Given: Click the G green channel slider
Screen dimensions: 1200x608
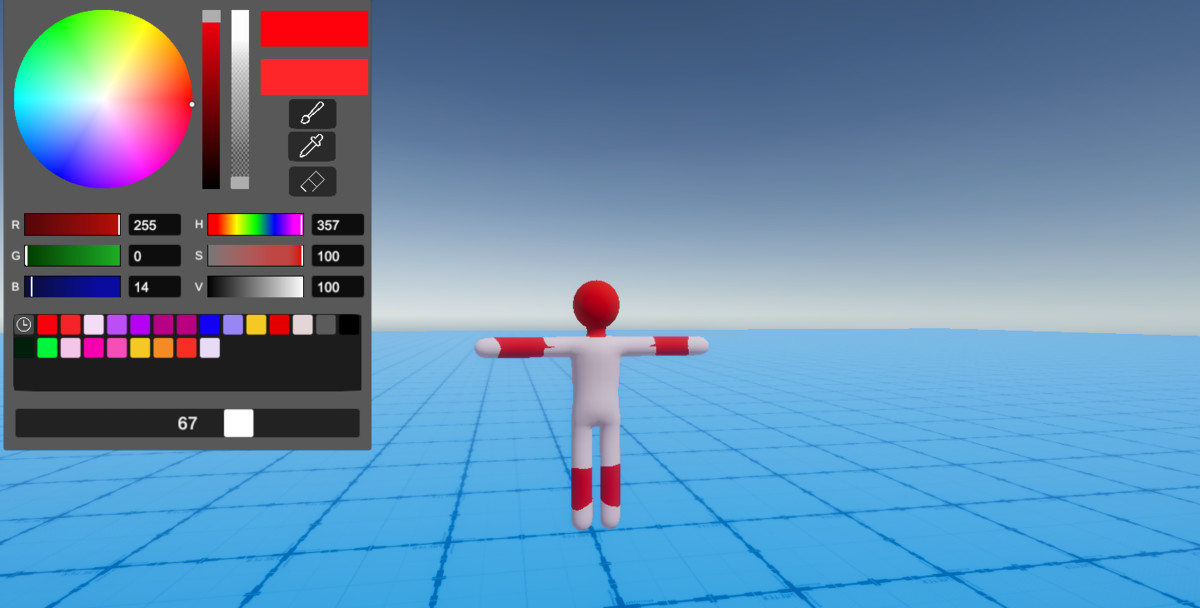Looking at the screenshot, I should point(73,256).
